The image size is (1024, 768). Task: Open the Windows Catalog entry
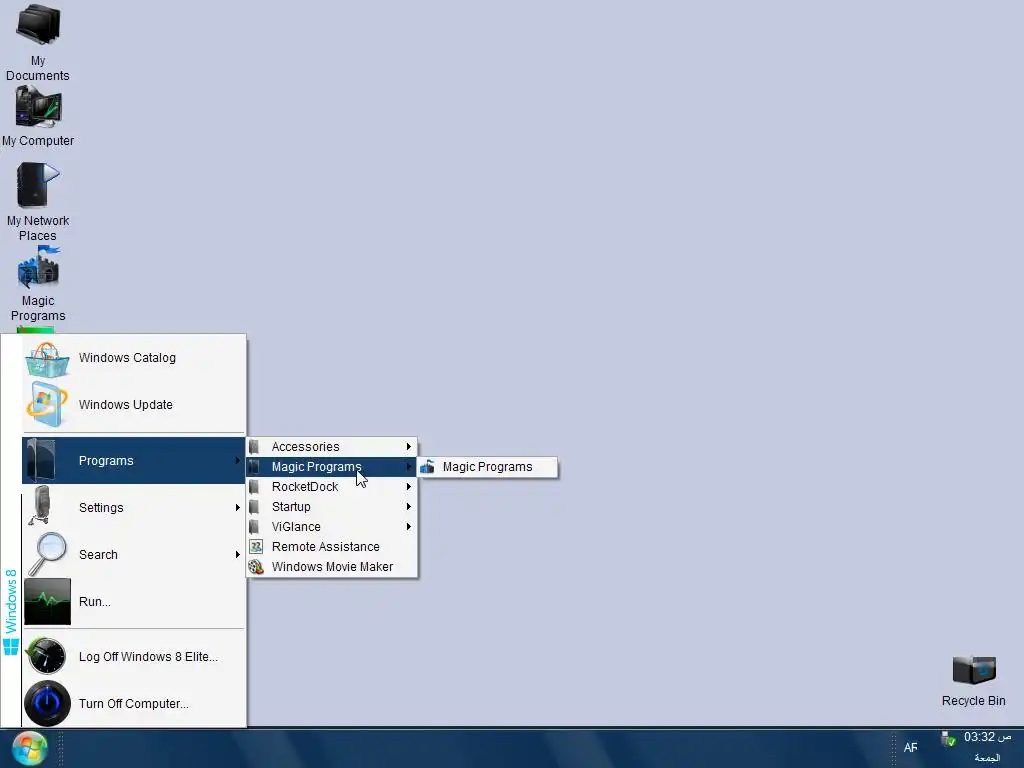tap(135, 359)
